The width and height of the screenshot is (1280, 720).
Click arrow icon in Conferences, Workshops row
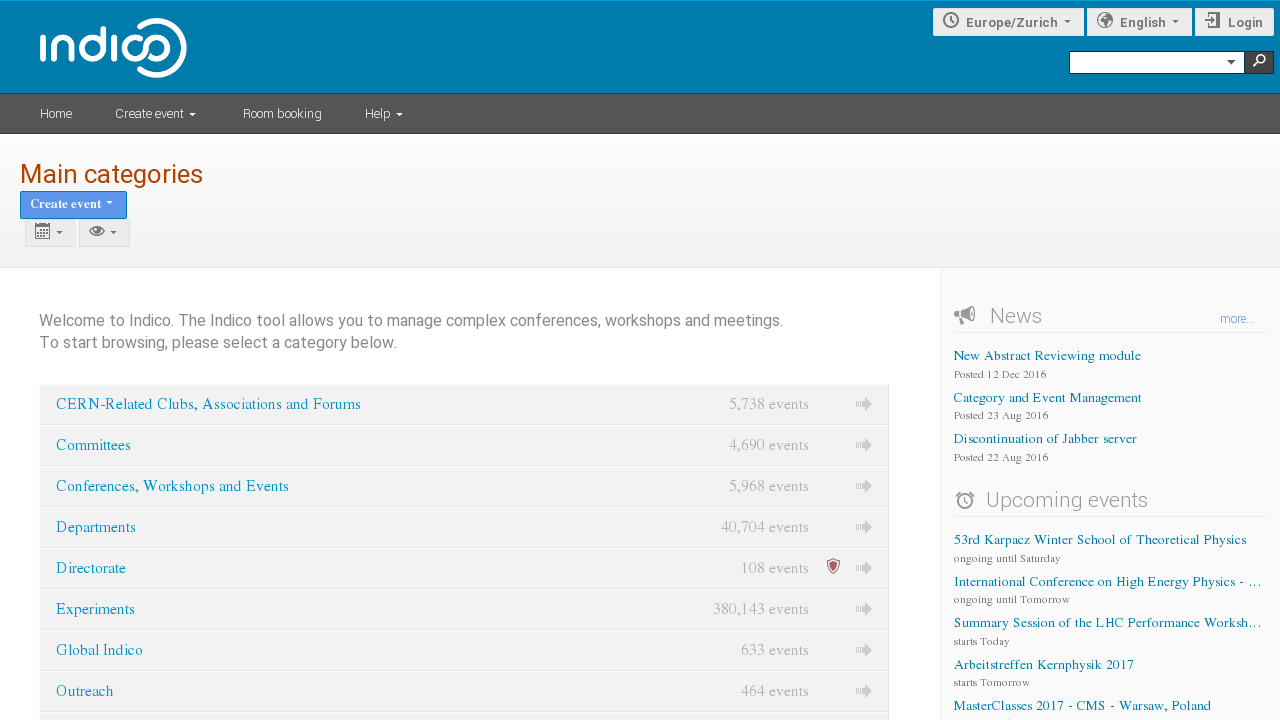point(864,486)
